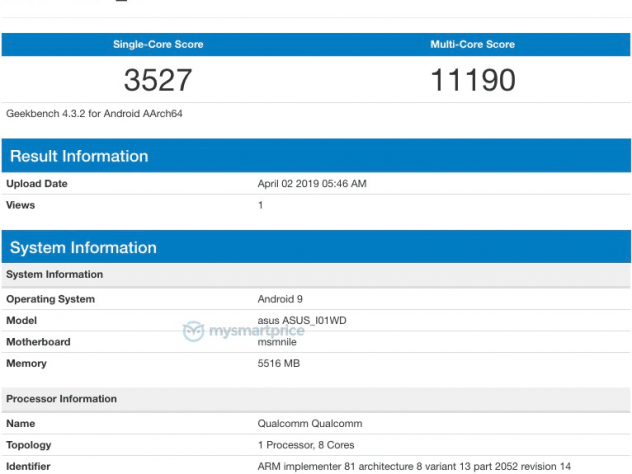632x474 pixels.
Task: Select the April 02 2019 upload timestamp
Action: point(312,184)
